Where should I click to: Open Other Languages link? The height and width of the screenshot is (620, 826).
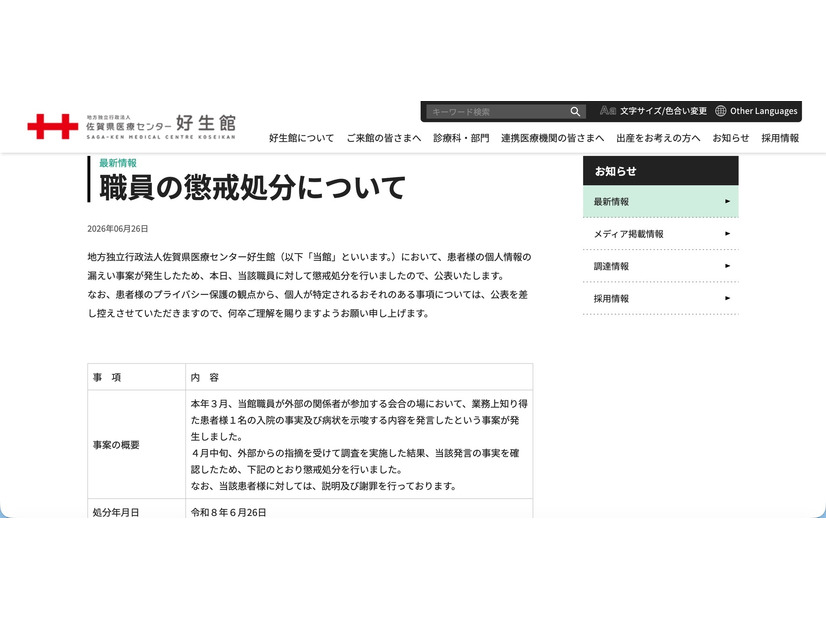click(x=763, y=111)
